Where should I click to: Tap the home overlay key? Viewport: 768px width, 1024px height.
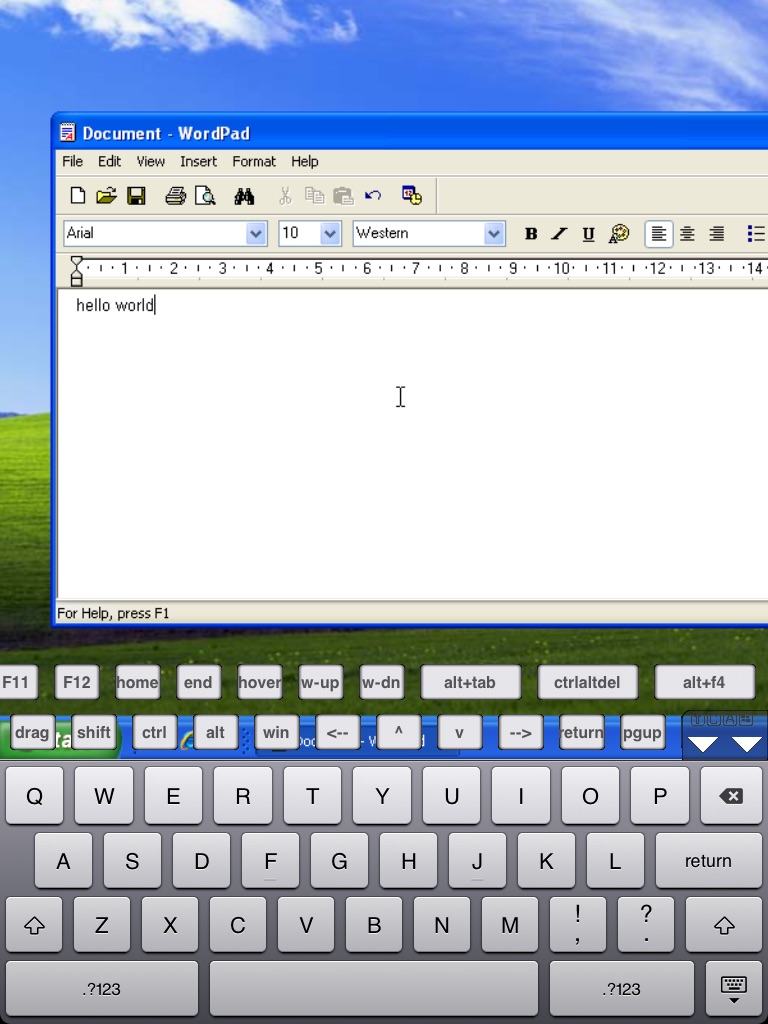point(137,682)
